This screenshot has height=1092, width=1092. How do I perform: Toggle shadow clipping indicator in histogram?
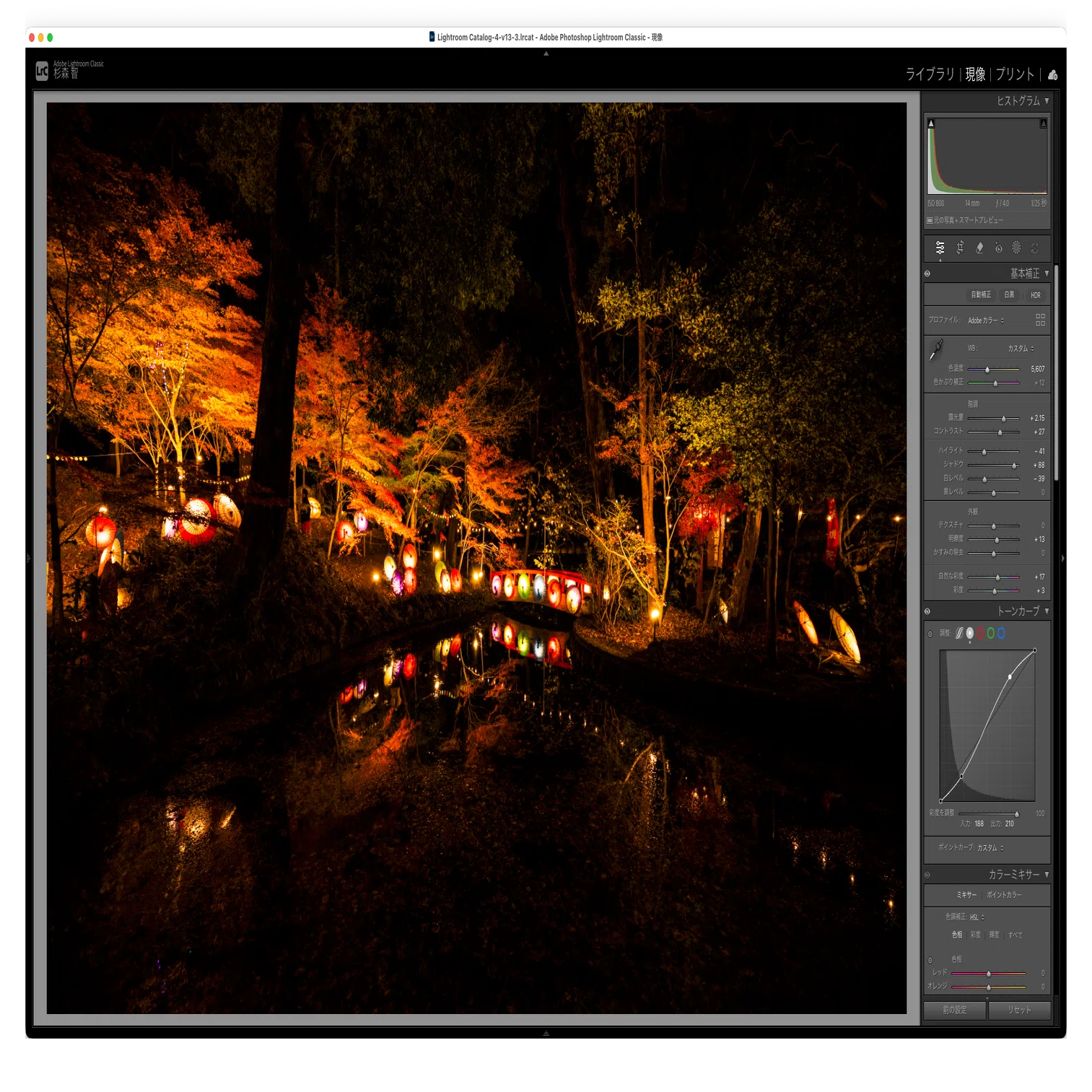931,123
